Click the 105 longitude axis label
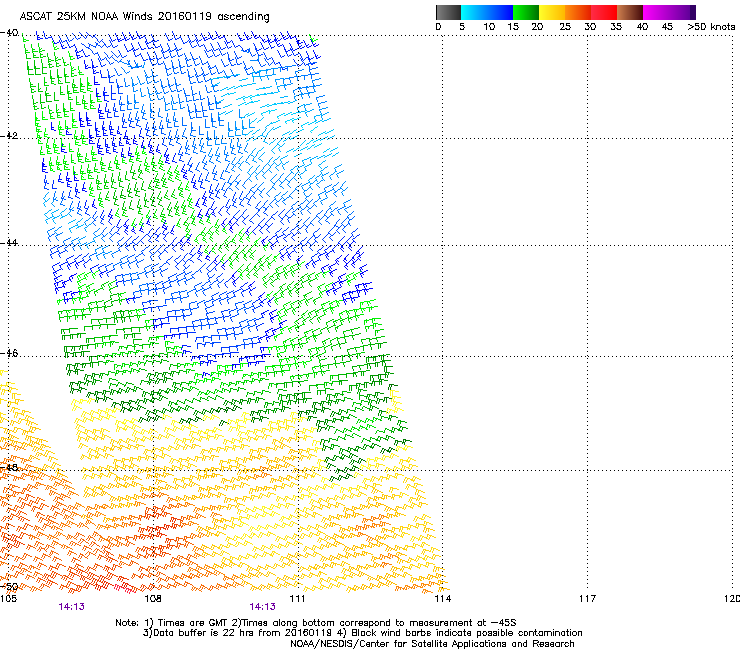The image size is (740, 650). click(8, 599)
